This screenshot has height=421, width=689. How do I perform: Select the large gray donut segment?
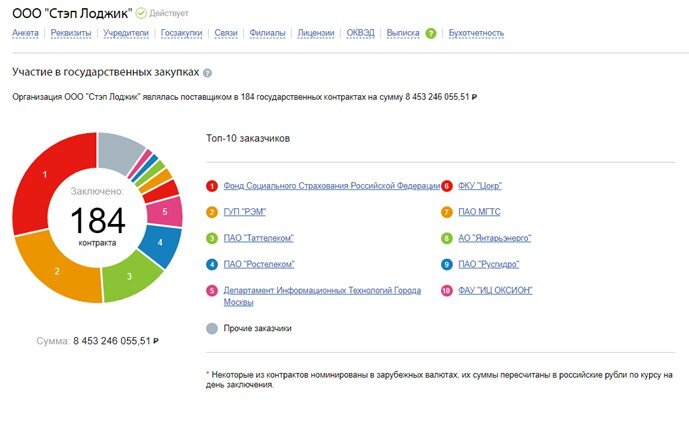click(x=118, y=151)
